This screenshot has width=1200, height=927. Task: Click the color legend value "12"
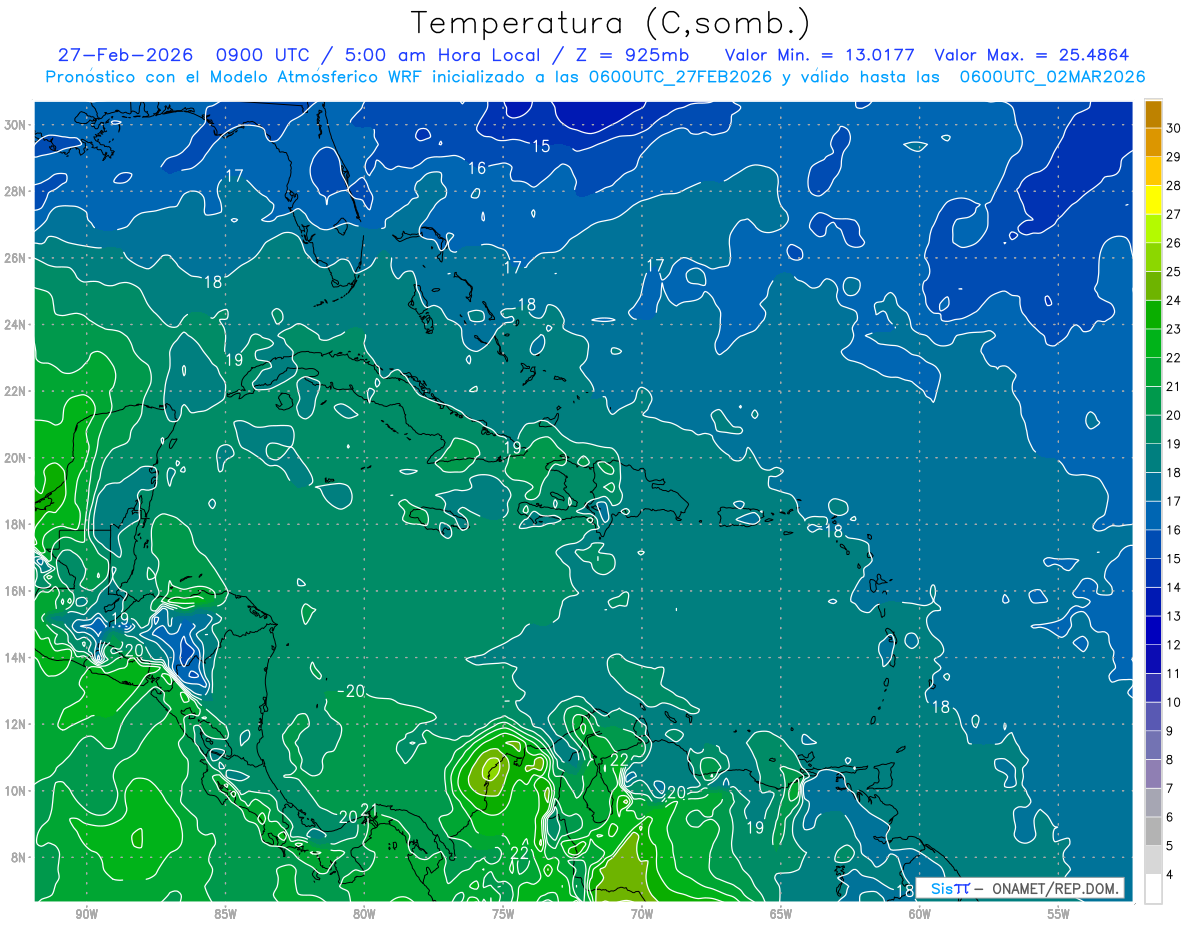pyautogui.click(x=1173, y=645)
